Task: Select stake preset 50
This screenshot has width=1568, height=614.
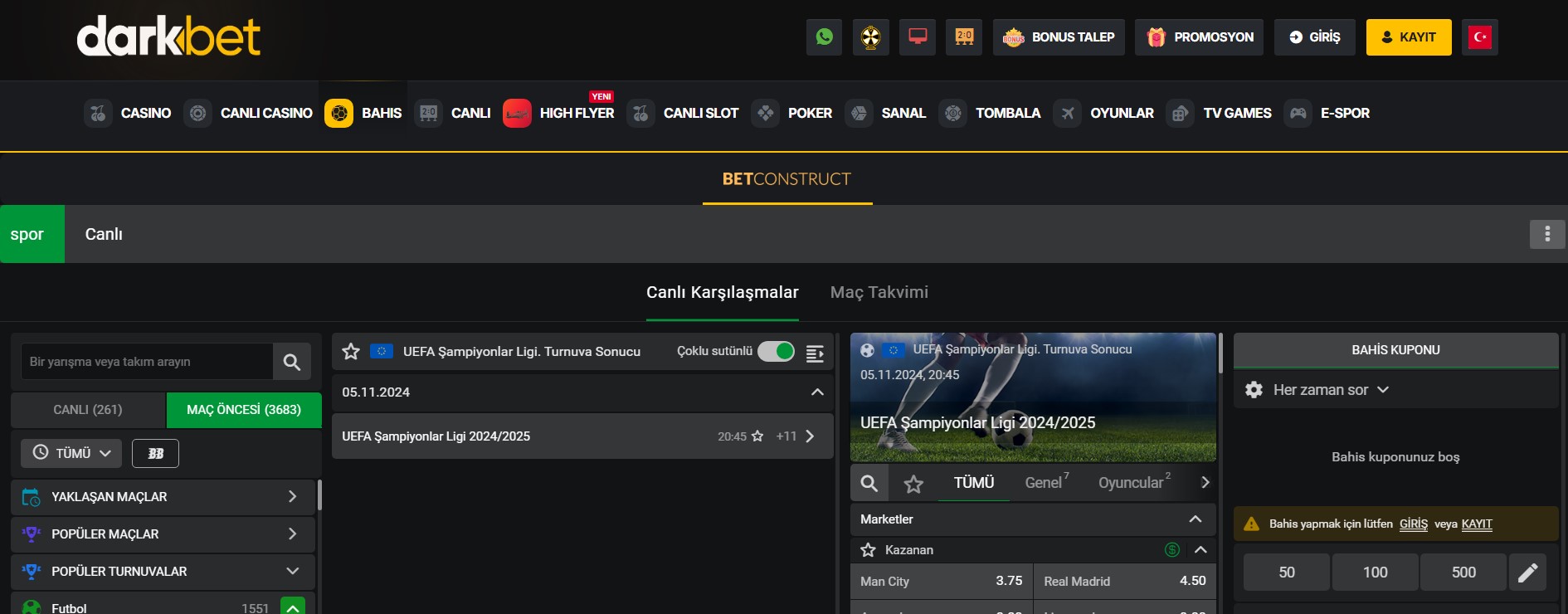Action: click(1287, 573)
